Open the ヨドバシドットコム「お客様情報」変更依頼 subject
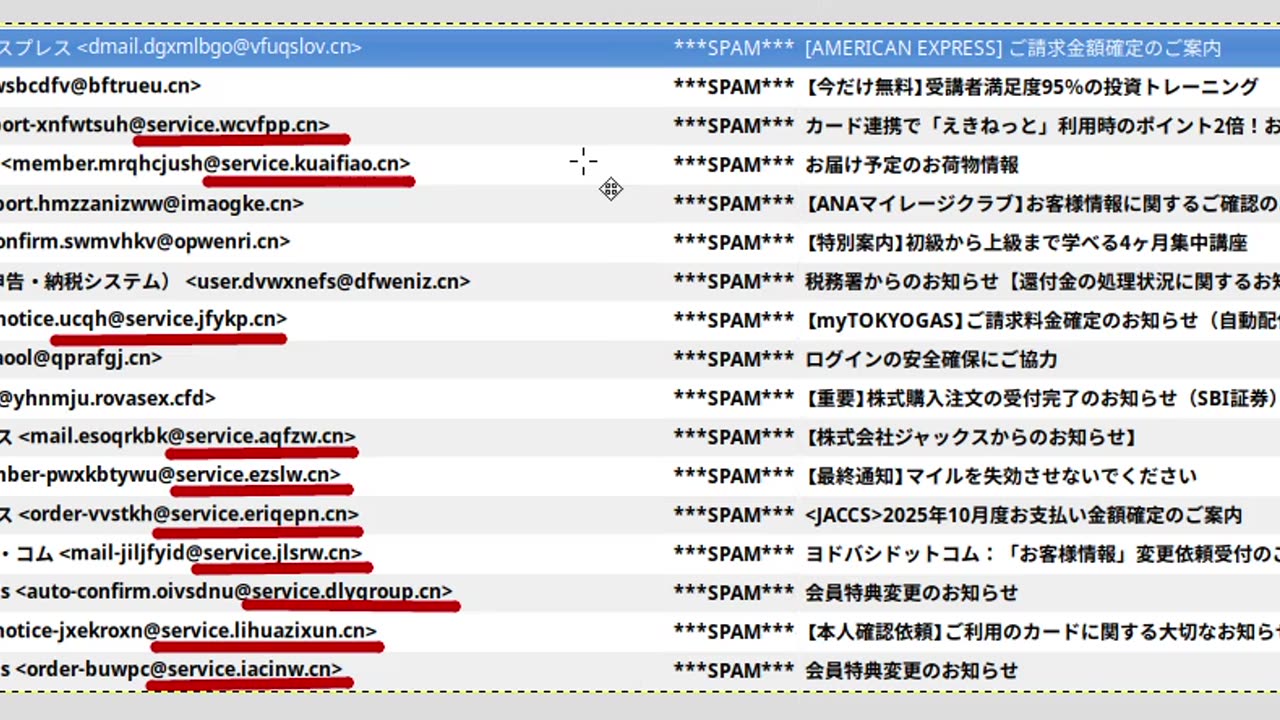Viewport: 1280px width, 720px height. point(1042,554)
